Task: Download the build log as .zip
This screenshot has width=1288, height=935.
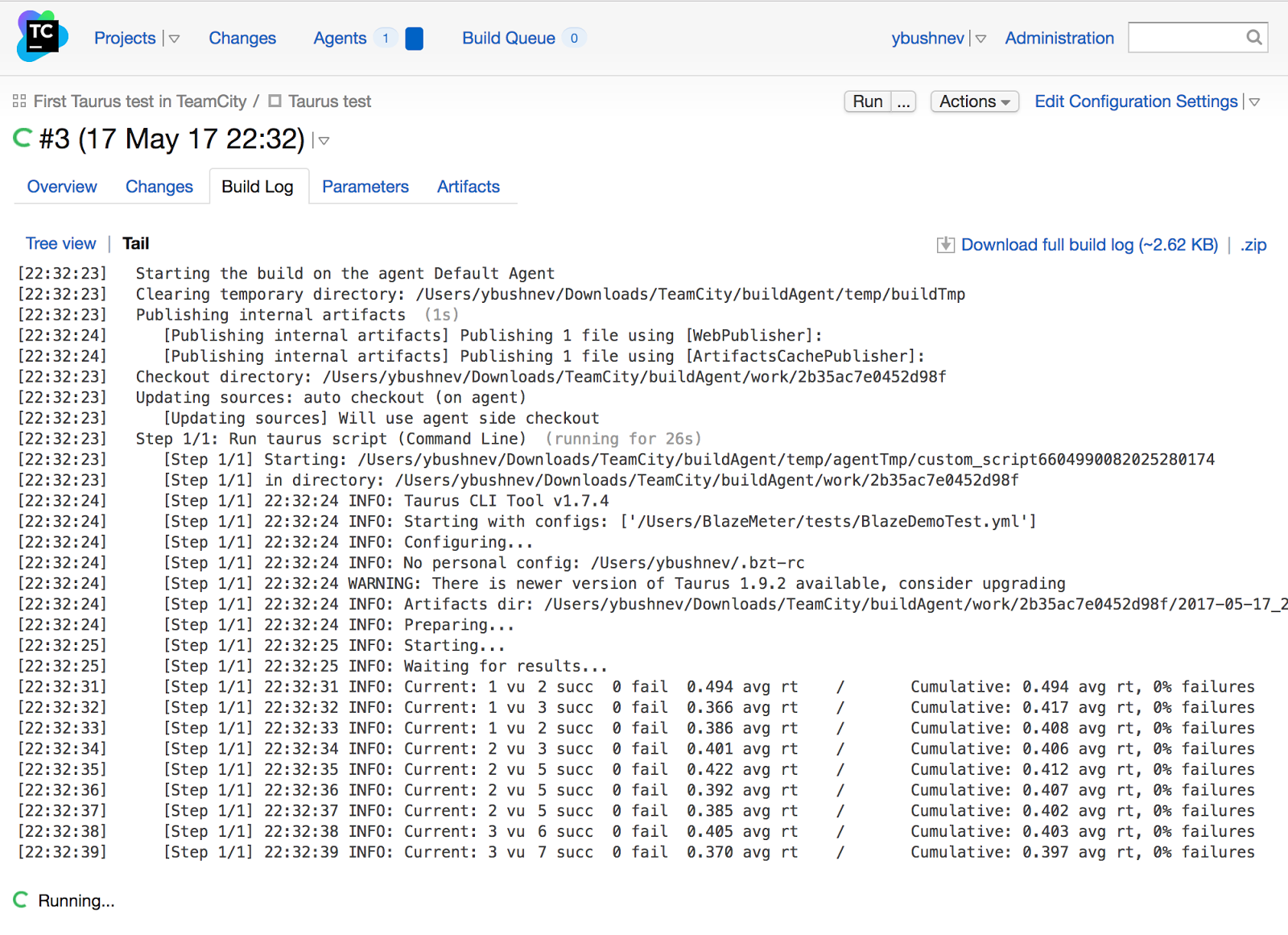Action: click(x=1253, y=245)
